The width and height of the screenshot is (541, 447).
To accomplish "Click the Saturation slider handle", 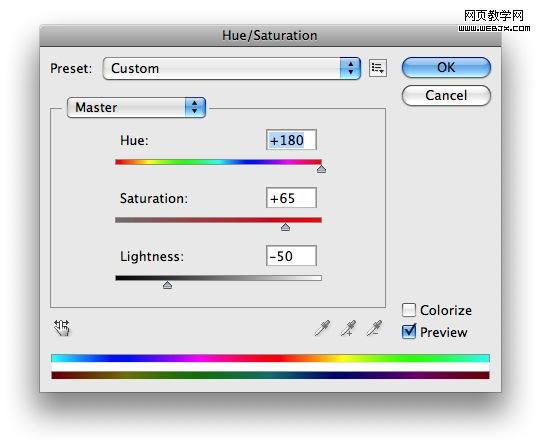I will 285,227.
